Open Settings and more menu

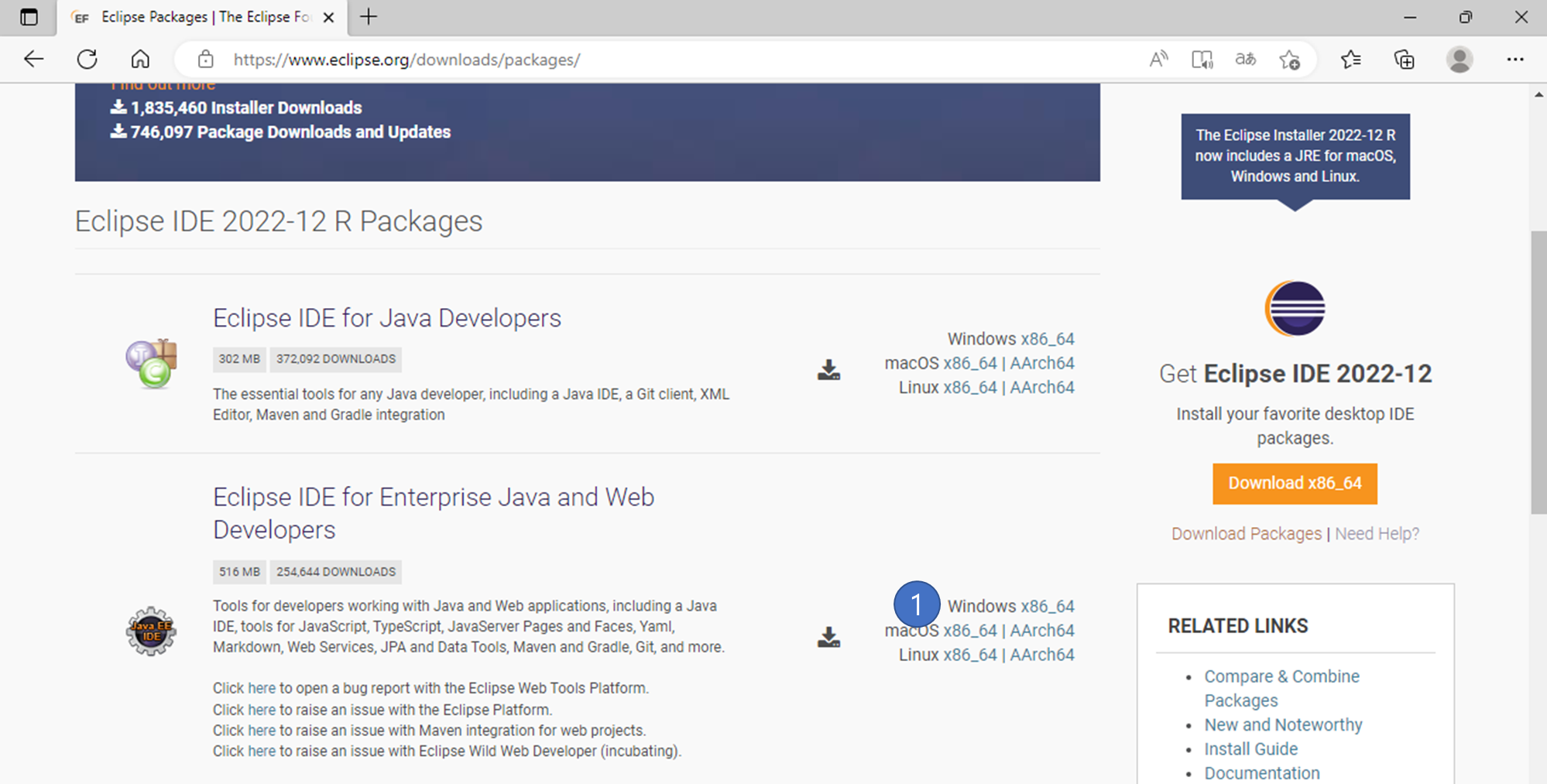coord(1515,60)
